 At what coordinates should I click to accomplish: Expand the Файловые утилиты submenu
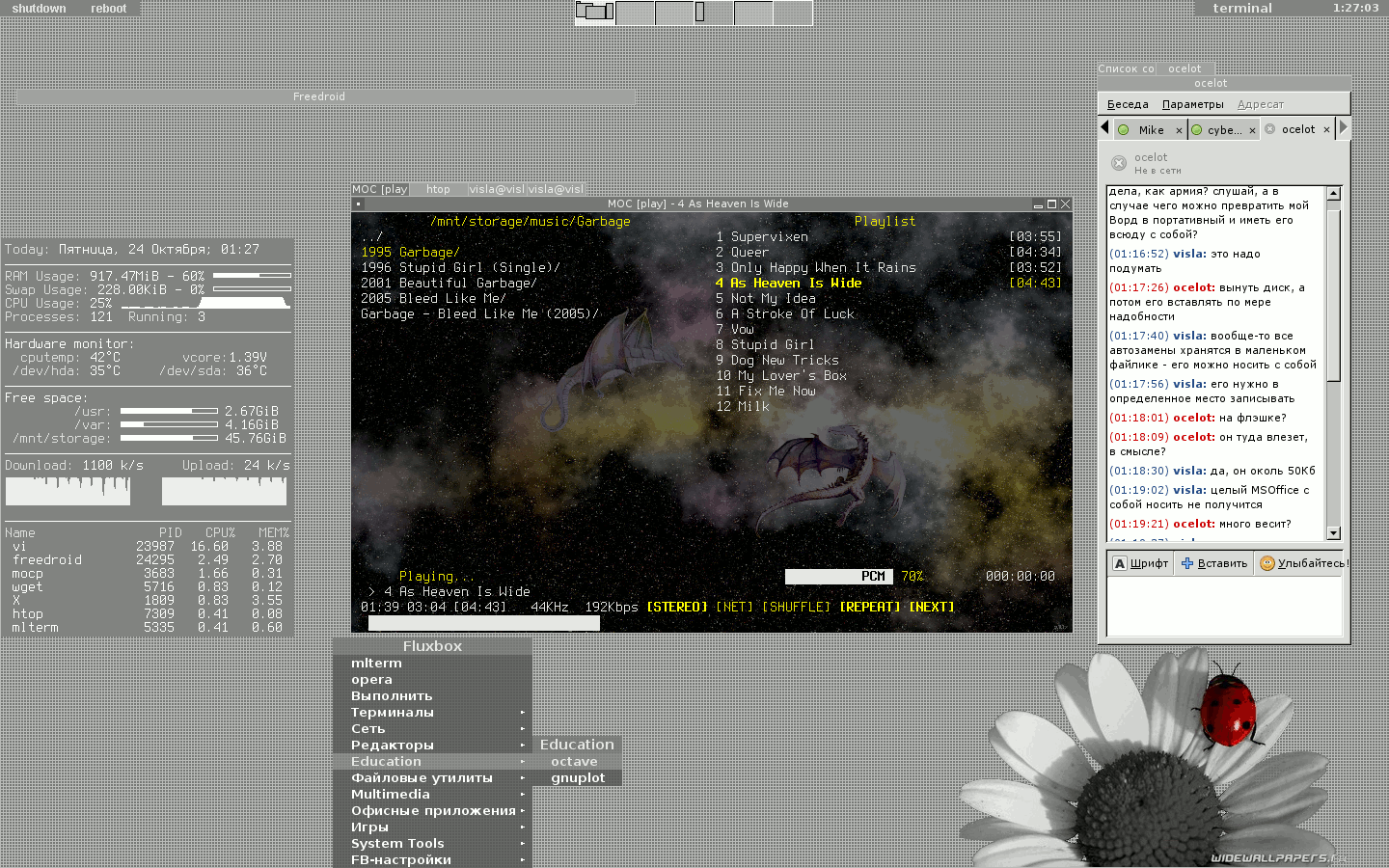tap(432, 778)
